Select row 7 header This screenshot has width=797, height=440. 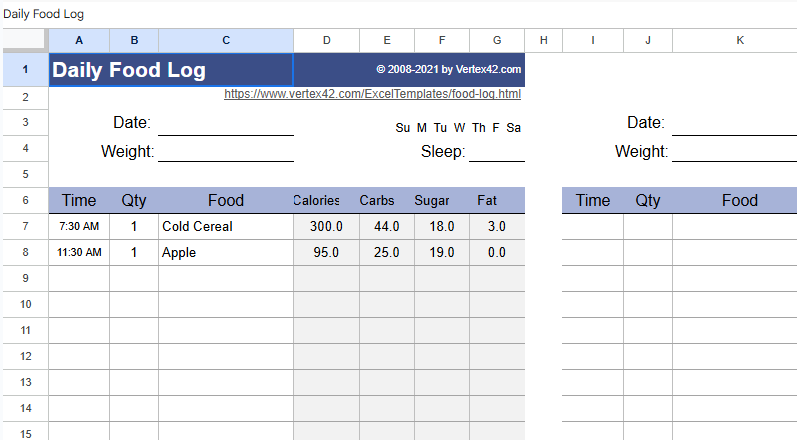coord(25,226)
